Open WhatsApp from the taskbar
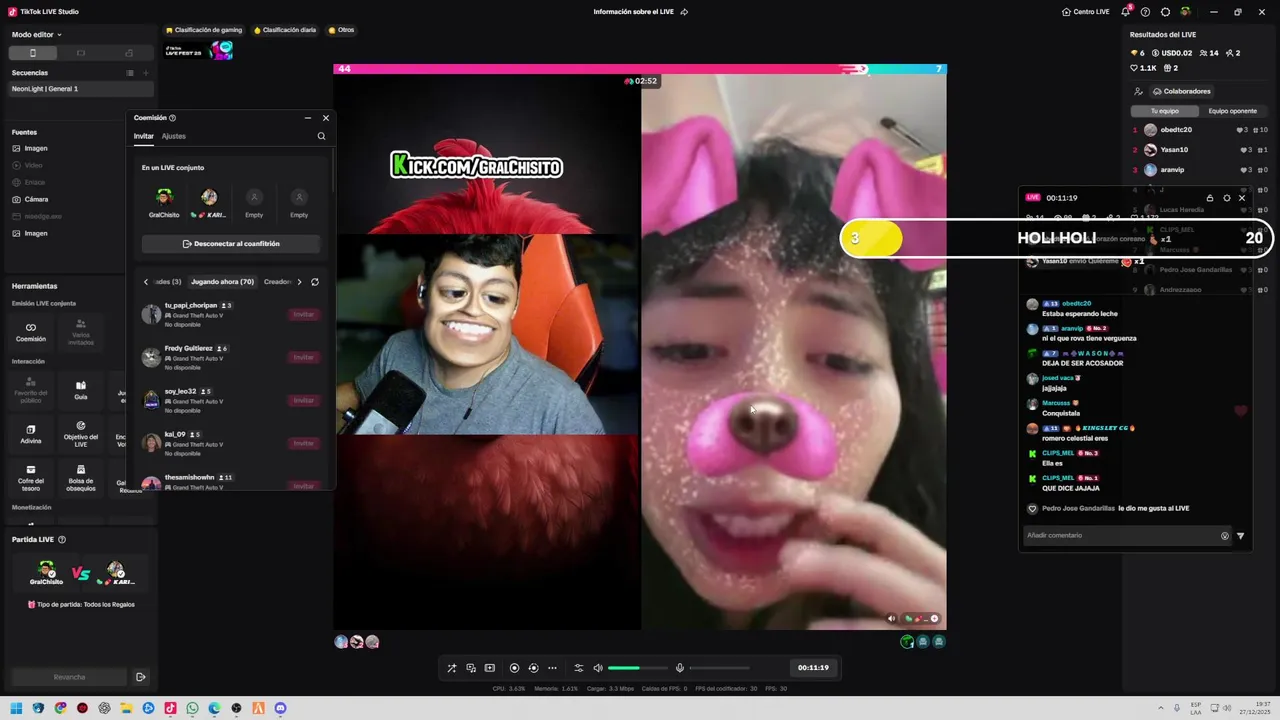 pos(192,708)
